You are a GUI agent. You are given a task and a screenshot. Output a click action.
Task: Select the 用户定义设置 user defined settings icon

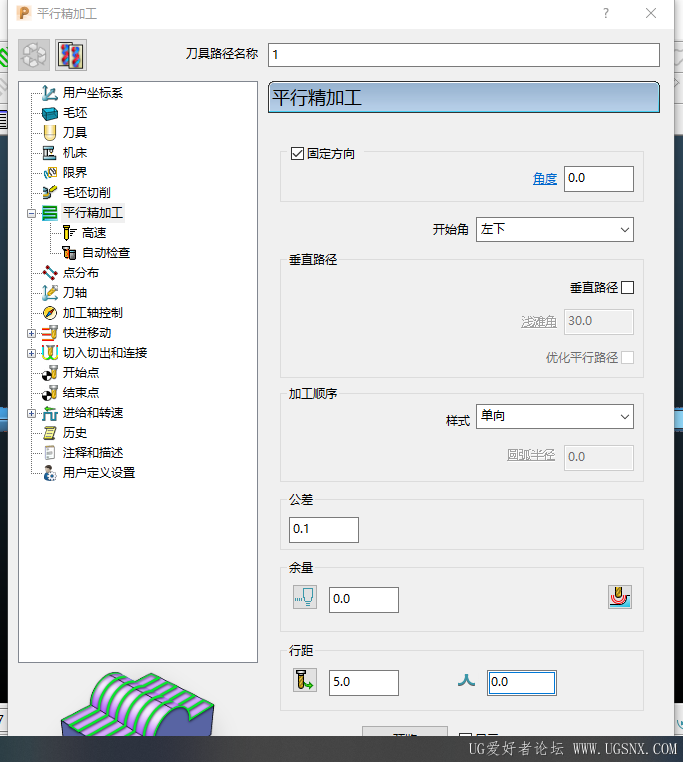point(50,473)
